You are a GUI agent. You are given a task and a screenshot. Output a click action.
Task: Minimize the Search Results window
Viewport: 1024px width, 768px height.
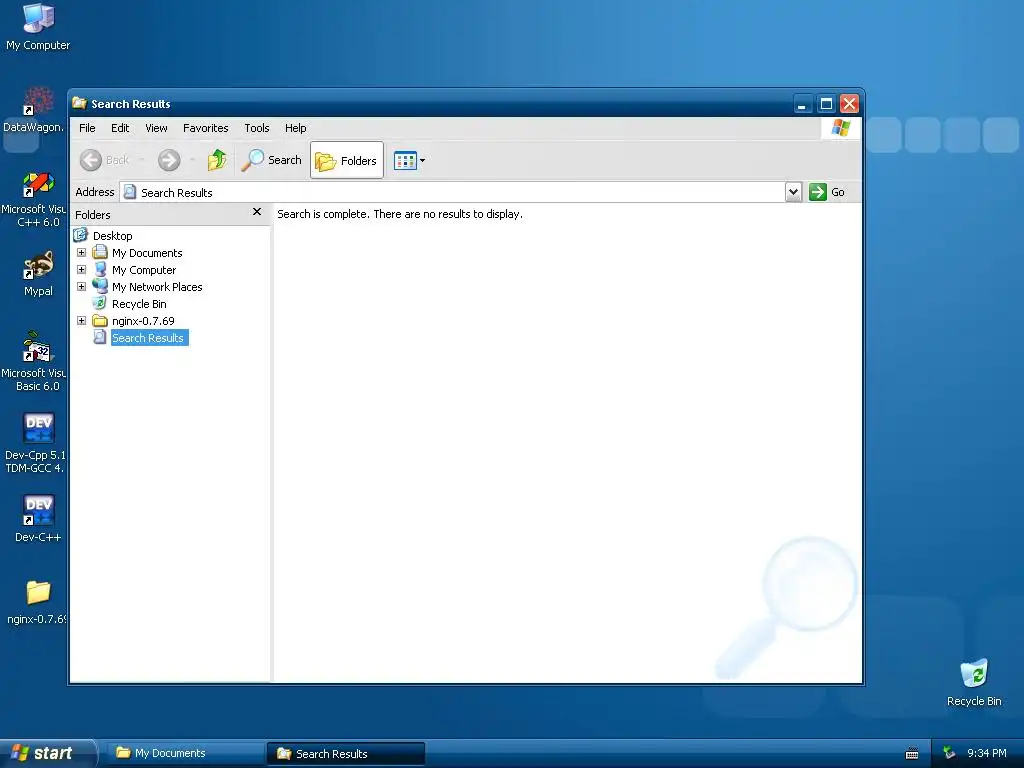coord(803,104)
